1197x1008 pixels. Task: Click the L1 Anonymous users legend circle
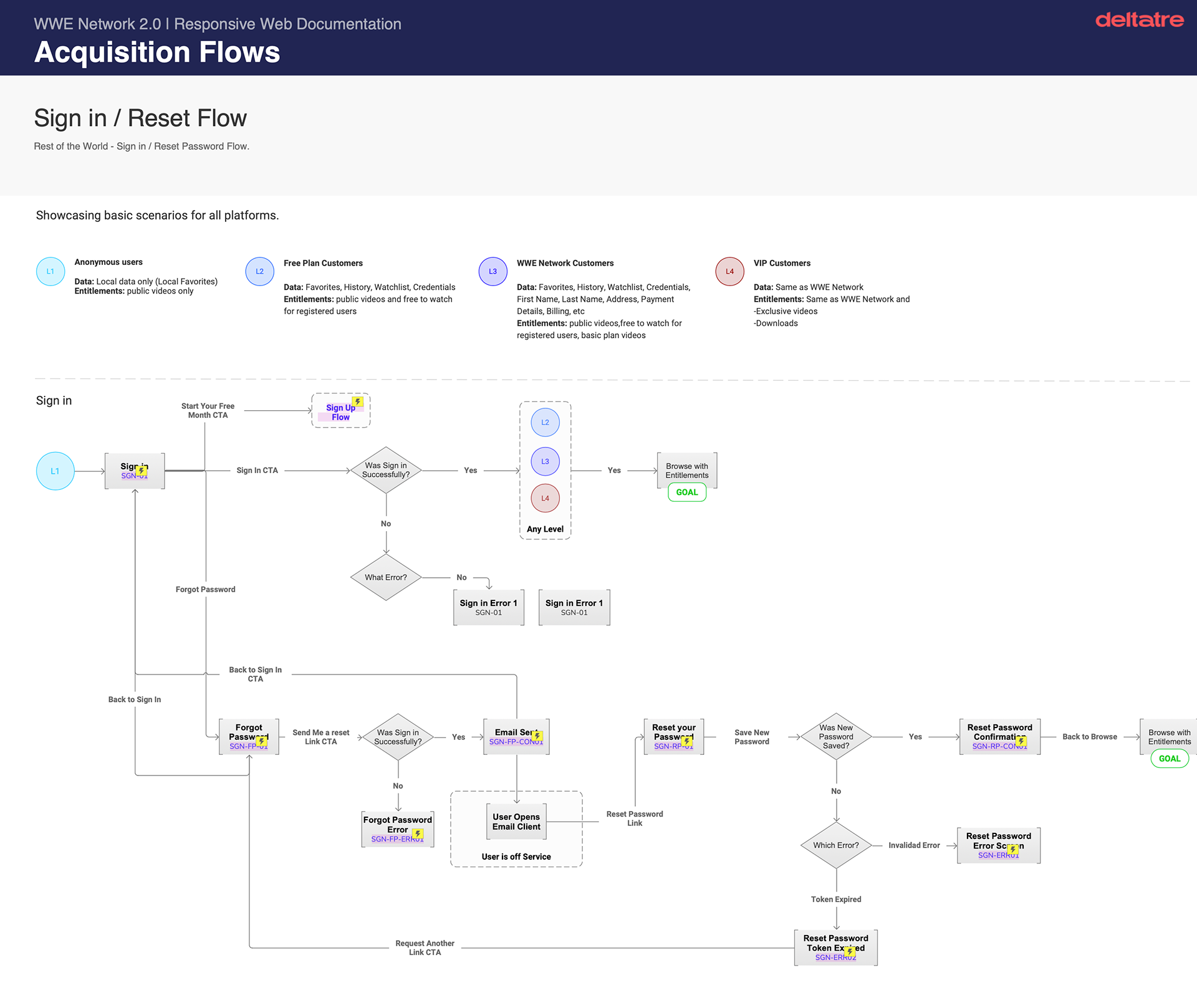point(50,272)
